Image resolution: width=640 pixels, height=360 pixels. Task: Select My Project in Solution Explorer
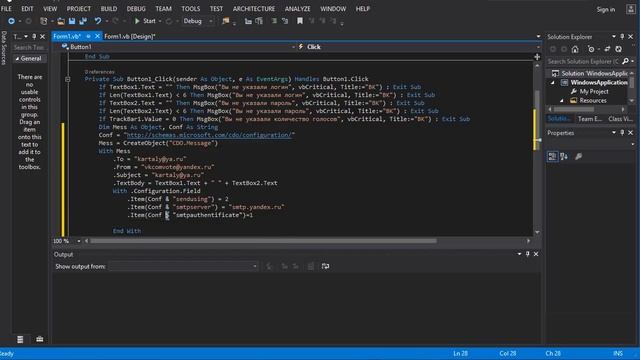[594, 92]
